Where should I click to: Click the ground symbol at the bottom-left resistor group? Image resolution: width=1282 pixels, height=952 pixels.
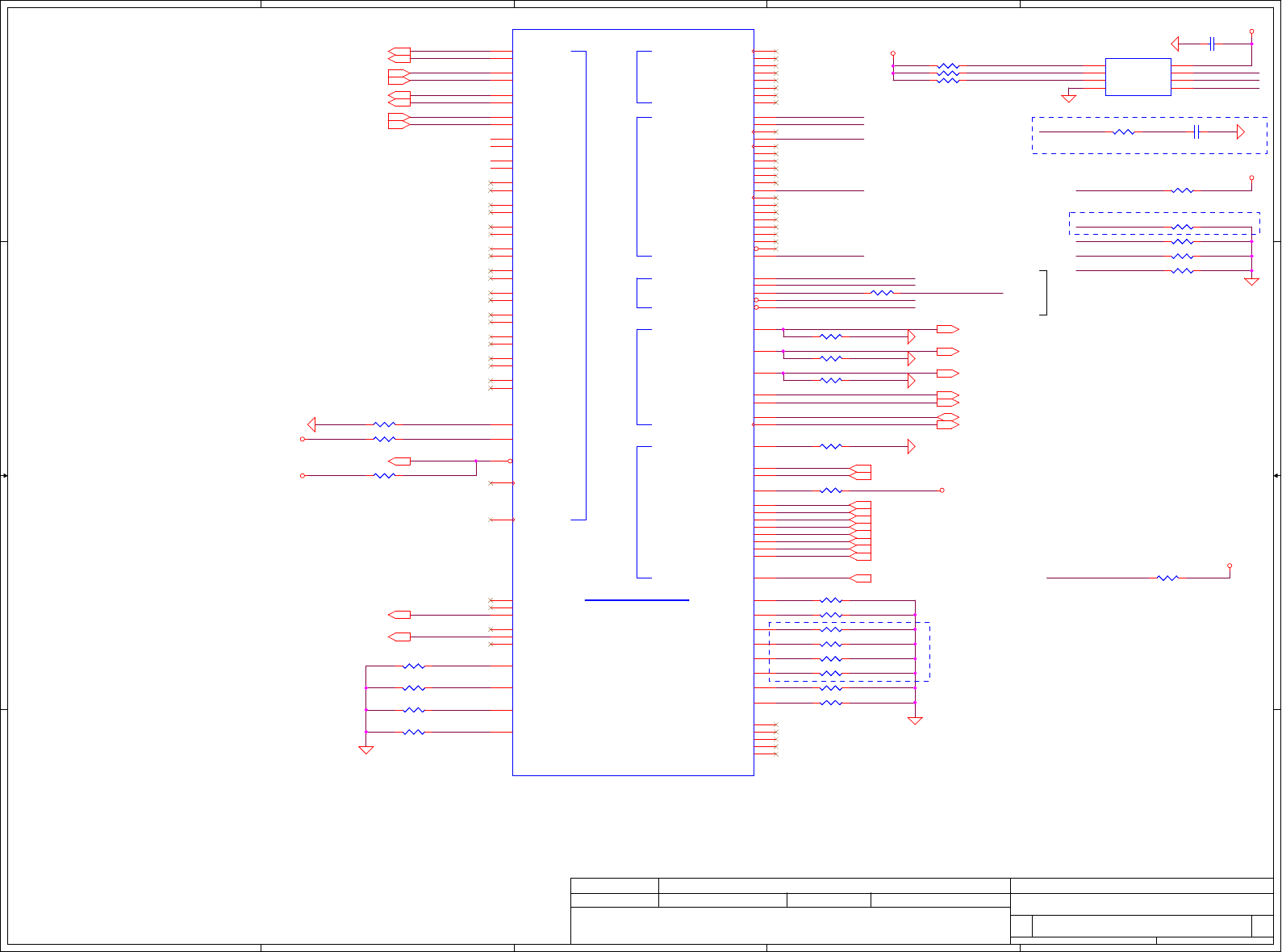tap(365, 750)
